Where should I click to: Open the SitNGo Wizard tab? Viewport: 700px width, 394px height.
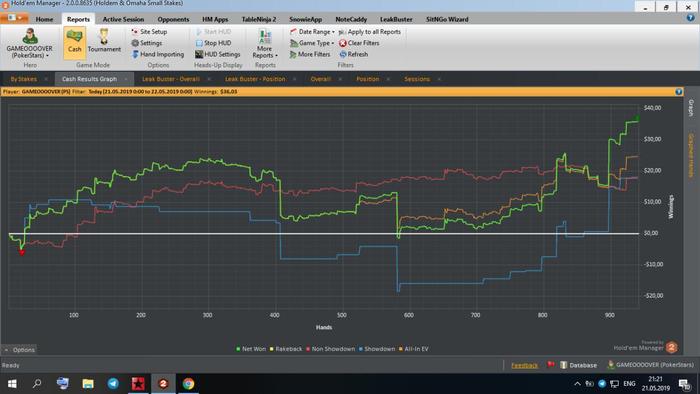pos(447,19)
